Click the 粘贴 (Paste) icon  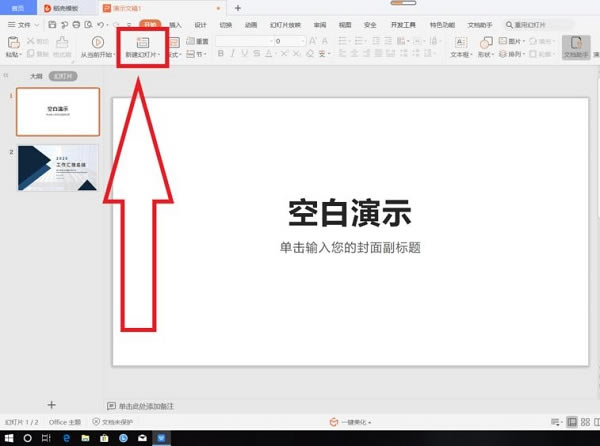(11, 43)
